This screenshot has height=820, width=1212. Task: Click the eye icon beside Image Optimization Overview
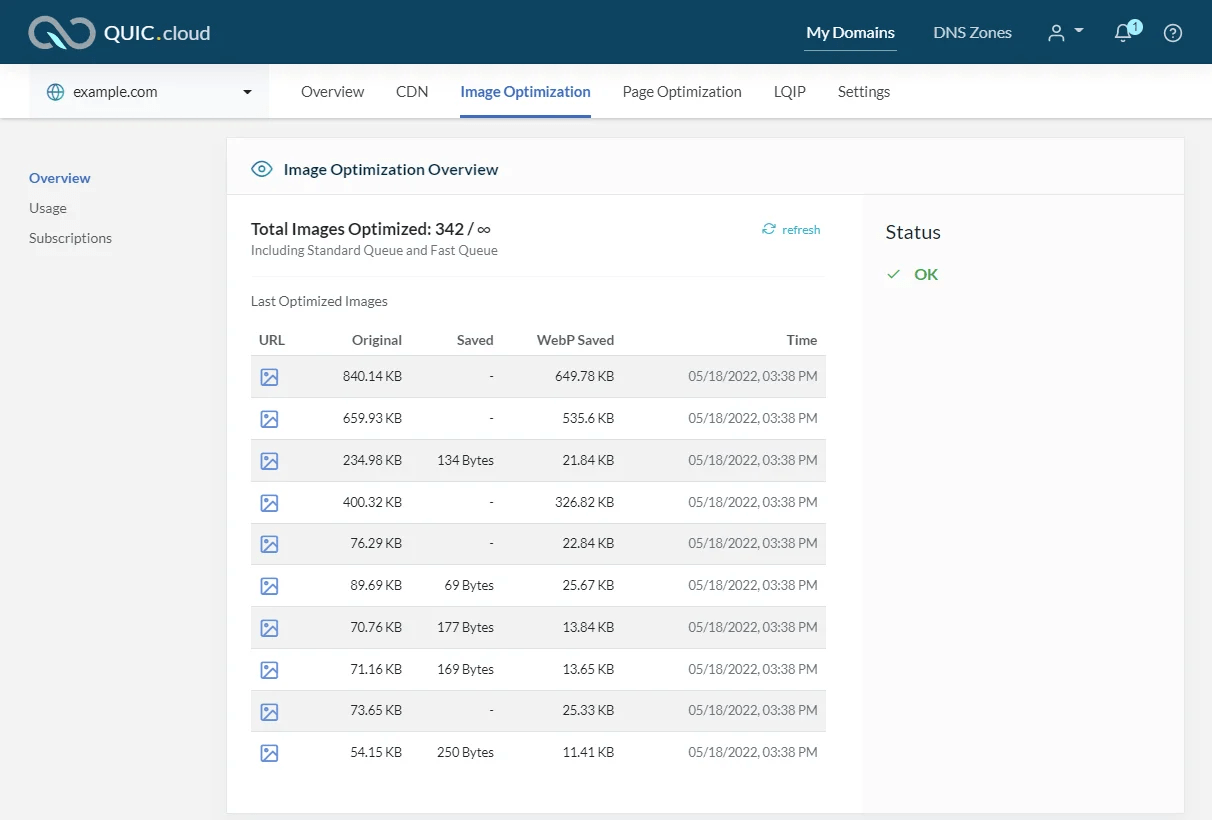pos(262,168)
